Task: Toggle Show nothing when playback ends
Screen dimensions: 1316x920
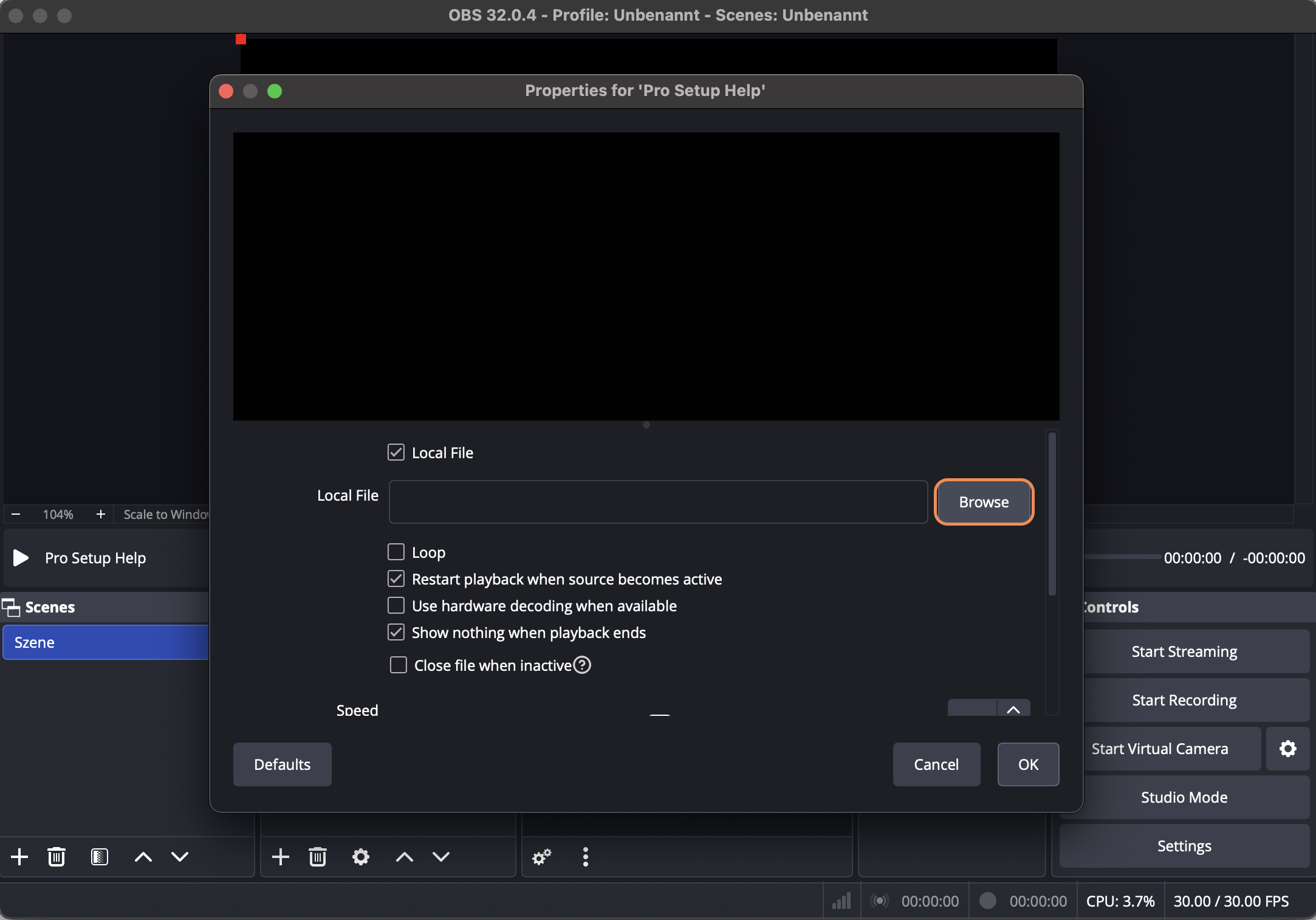Action: 396,632
